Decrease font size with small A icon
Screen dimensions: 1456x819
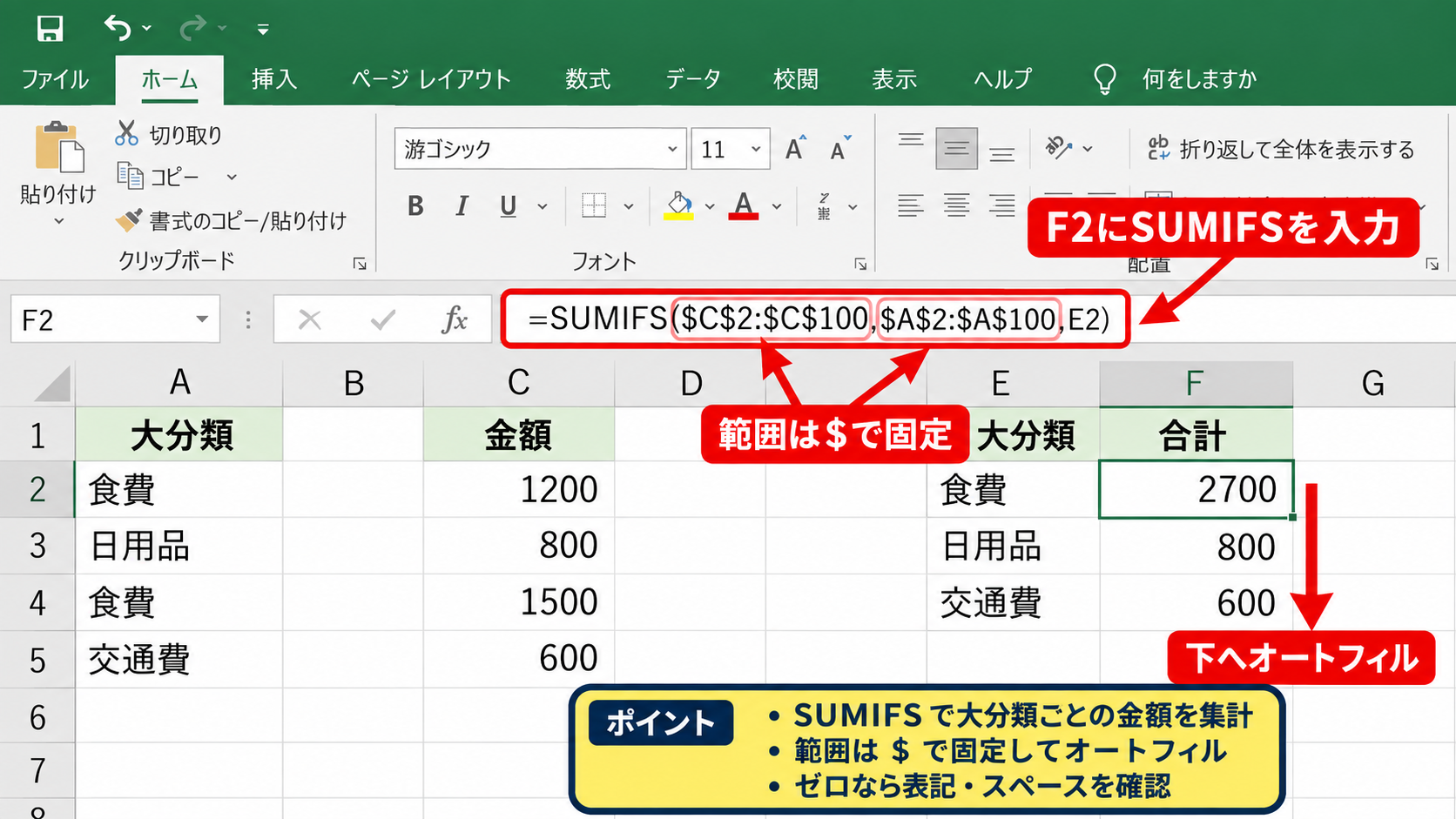point(840,149)
